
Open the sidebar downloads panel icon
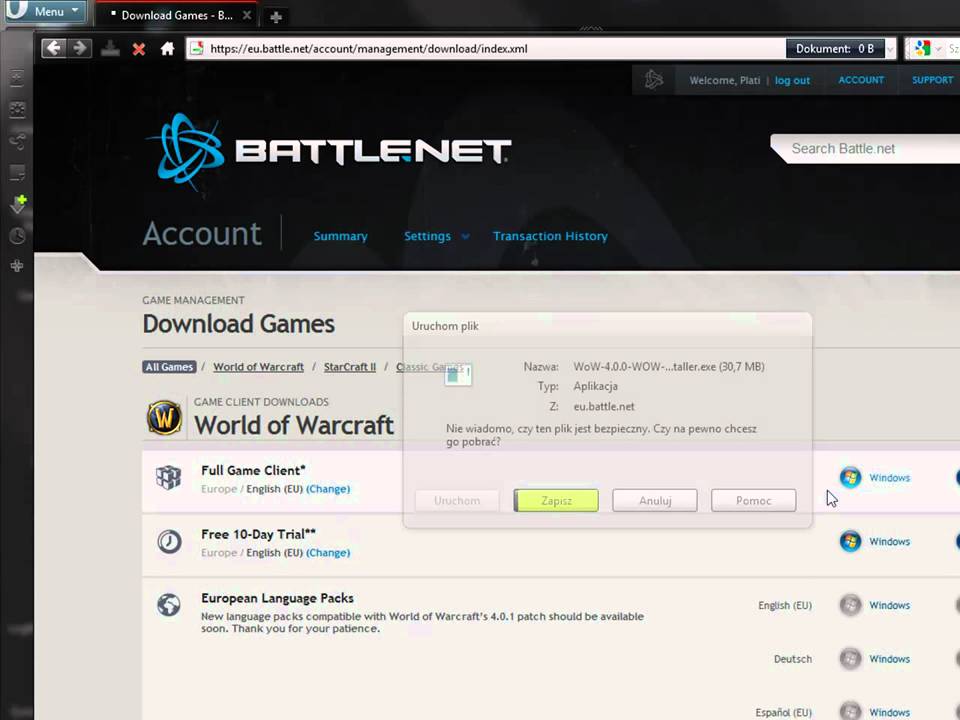(x=18, y=204)
